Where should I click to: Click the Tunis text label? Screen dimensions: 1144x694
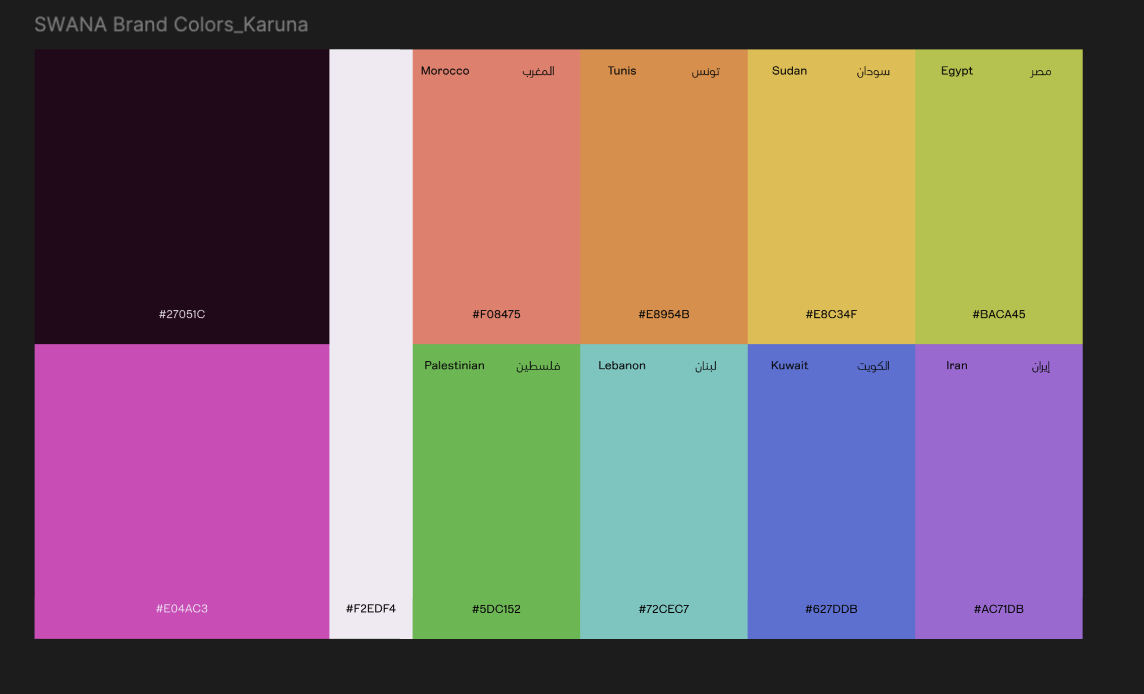pyautogui.click(x=622, y=71)
